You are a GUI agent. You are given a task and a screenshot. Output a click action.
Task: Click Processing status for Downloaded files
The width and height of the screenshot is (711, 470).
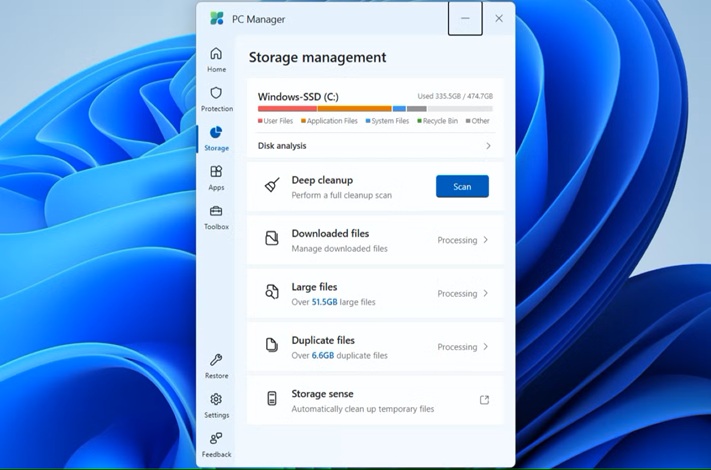coord(457,240)
